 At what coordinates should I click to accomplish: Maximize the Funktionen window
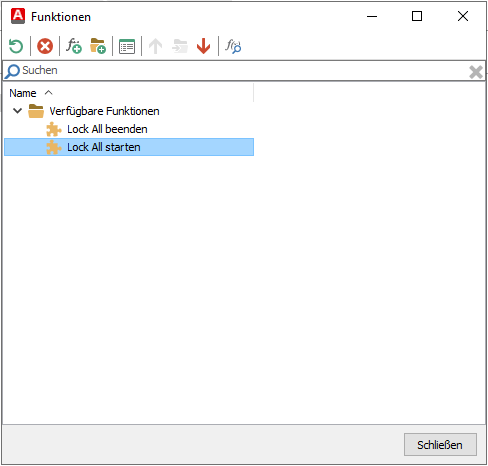click(417, 16)
